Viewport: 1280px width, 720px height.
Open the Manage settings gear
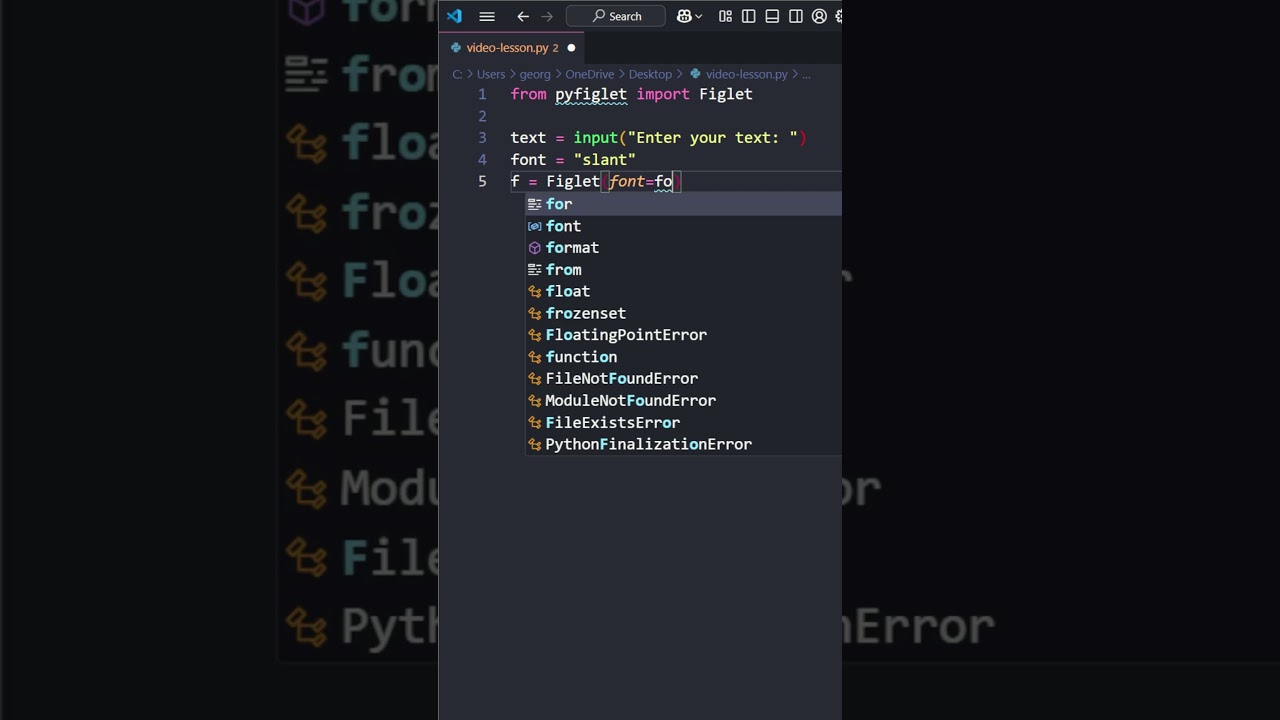[x=838, y=16]
